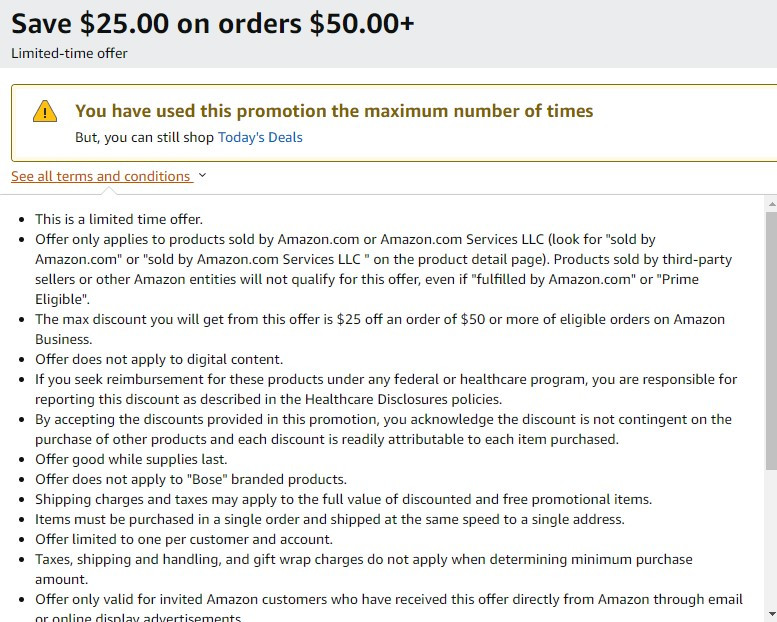Click the shipping charges and taxes line

click(343, 499)
